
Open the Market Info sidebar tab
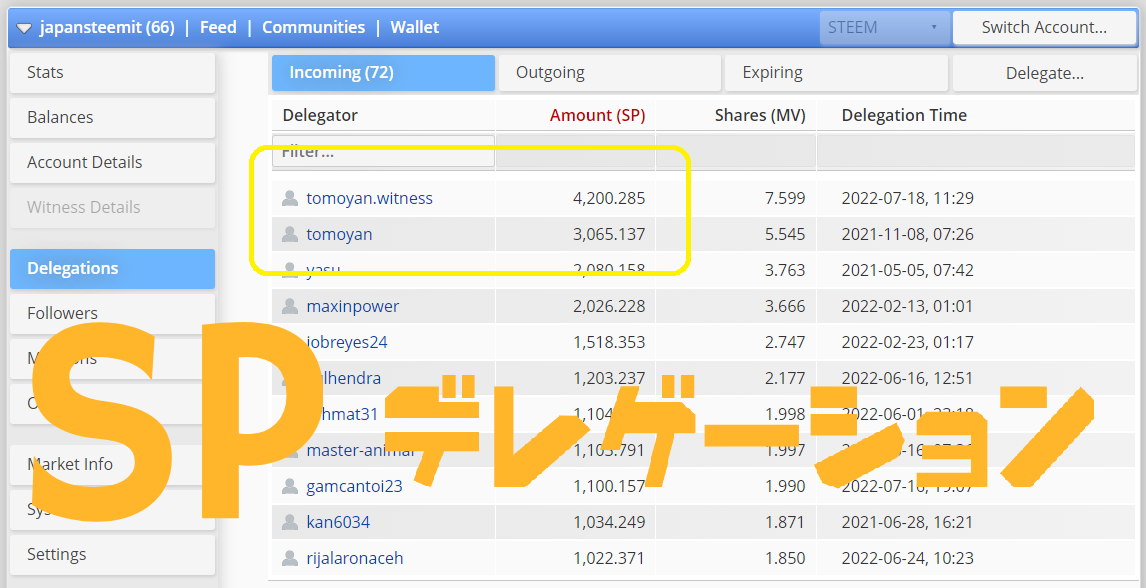coord(113,465)
